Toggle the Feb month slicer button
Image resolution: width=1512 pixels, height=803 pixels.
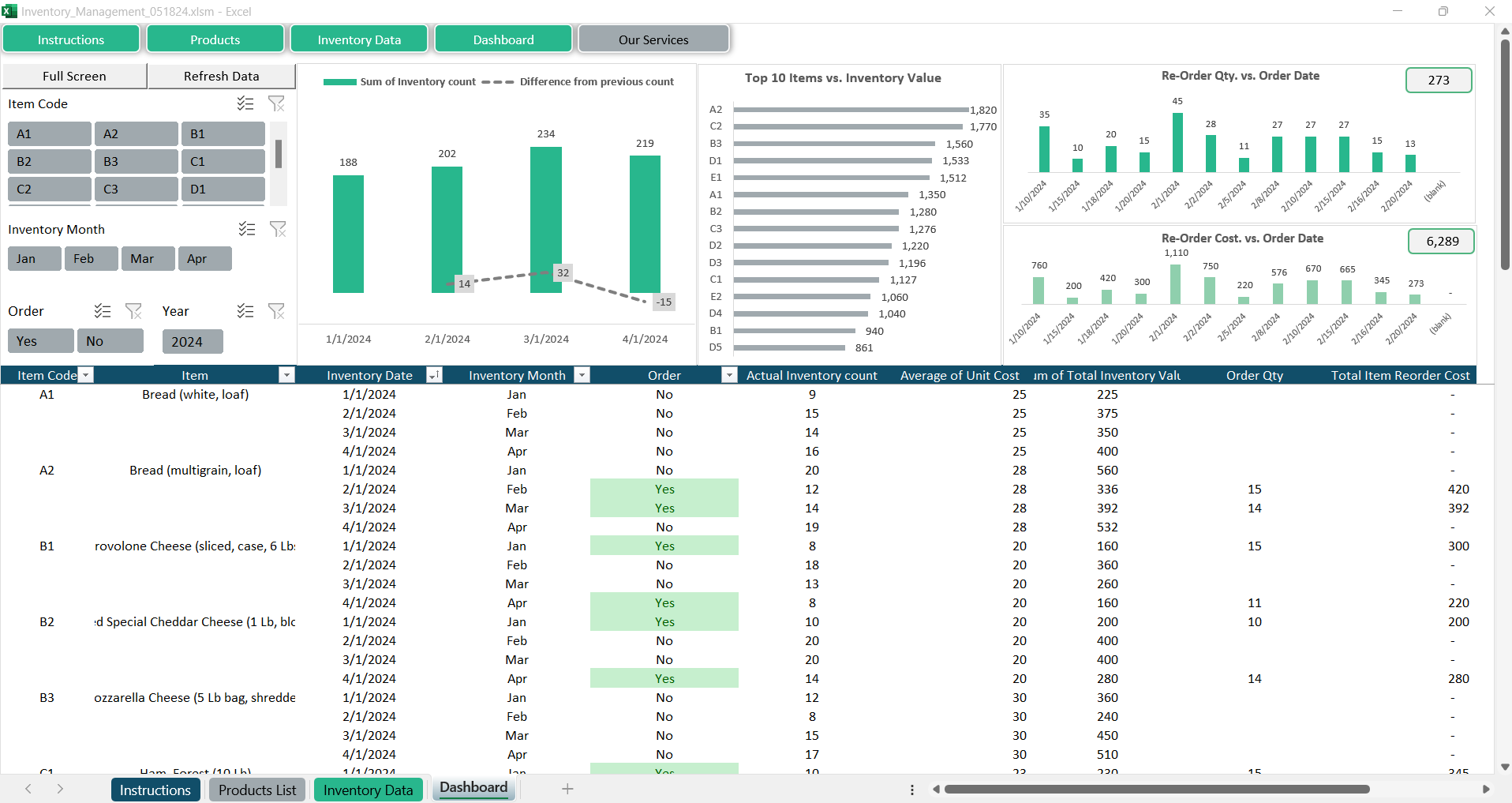(91, 259)
